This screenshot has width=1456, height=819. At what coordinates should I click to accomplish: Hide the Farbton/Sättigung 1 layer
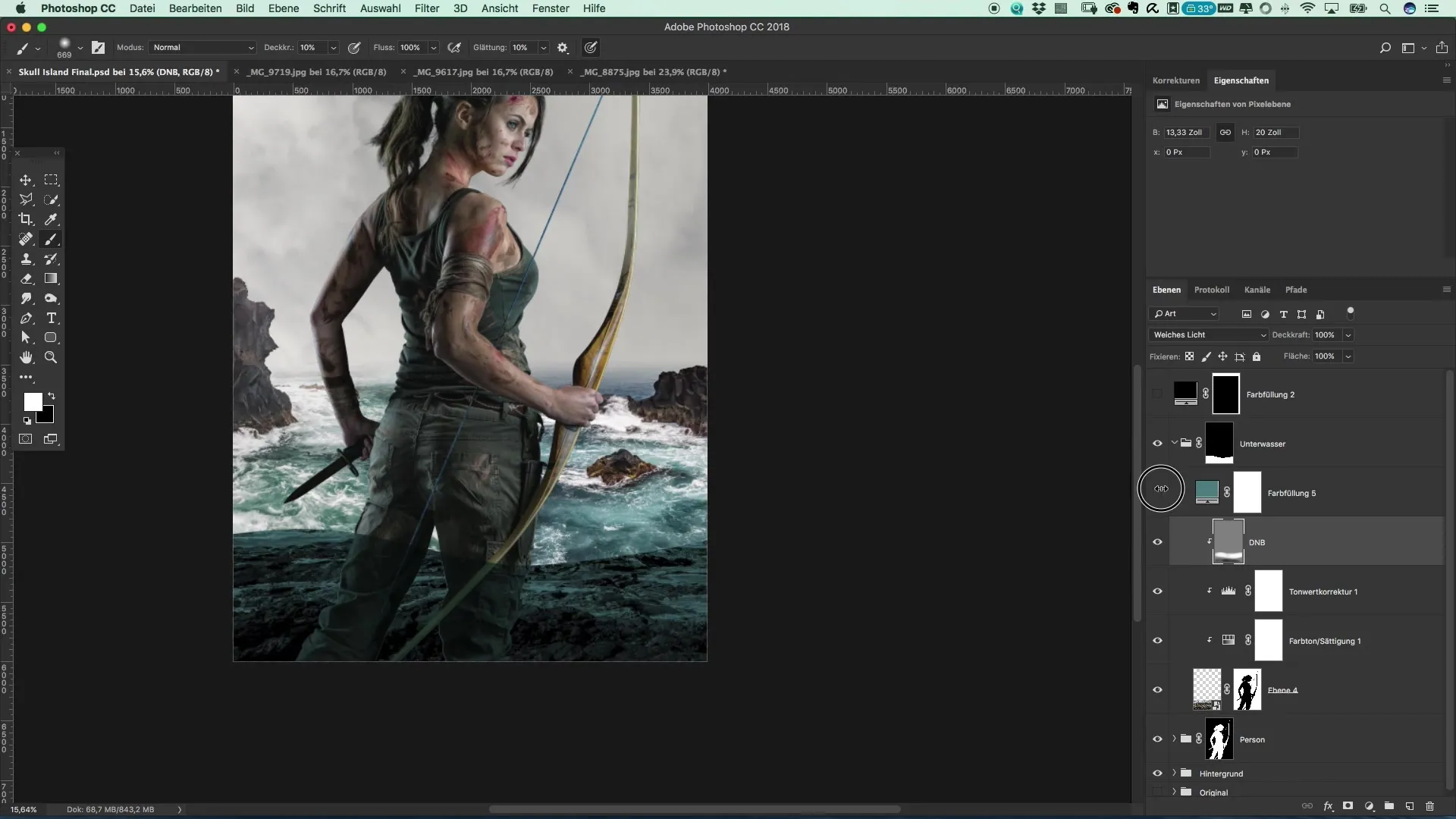(x=1157, y=641)
